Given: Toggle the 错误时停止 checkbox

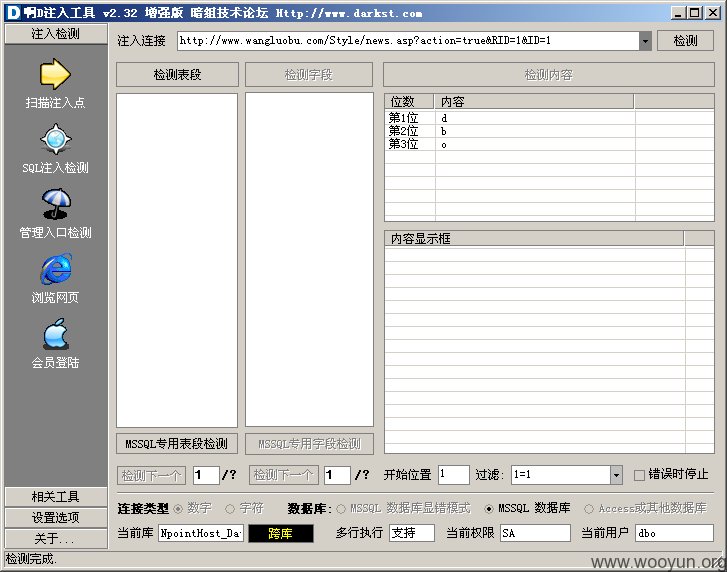Looking at the screenshot, I should click(x=639, y=475).
